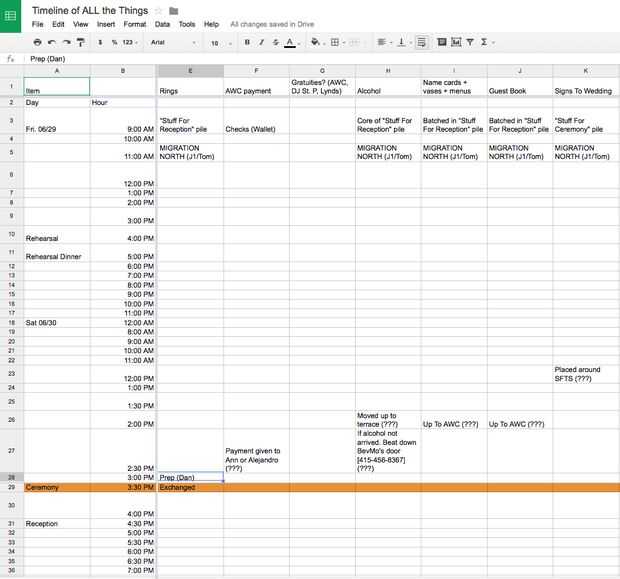Open the Insert menu
The image size is (620, 579).
pyautogui.click(x=106, y=24)
